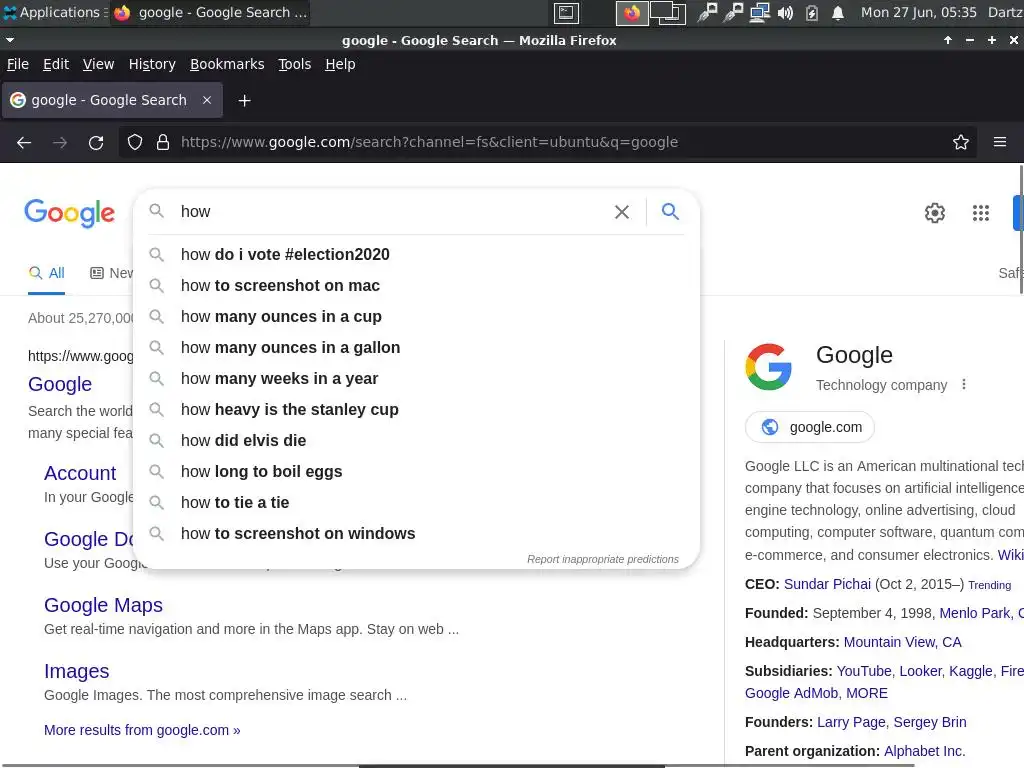Open the Larry Page founder link
This screenshot has height=768, width=1024.
tap(851, 722)
